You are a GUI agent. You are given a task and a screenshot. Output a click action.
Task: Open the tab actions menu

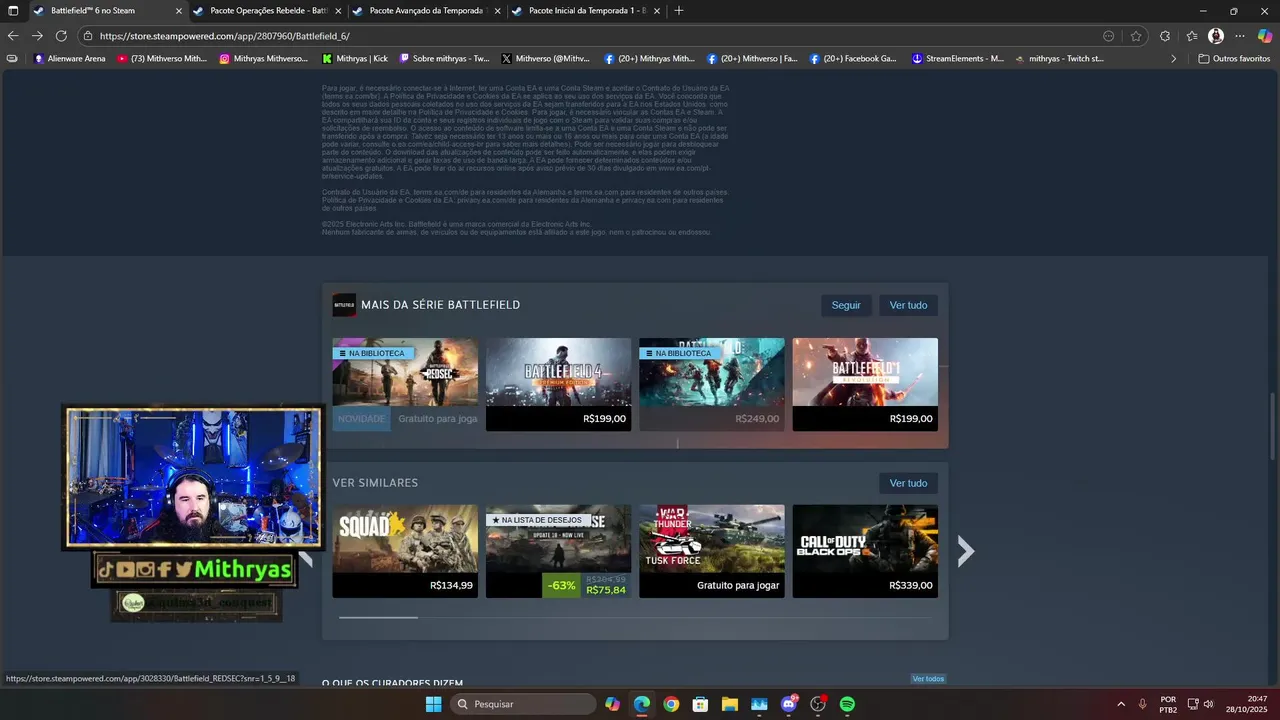[13, 10]
